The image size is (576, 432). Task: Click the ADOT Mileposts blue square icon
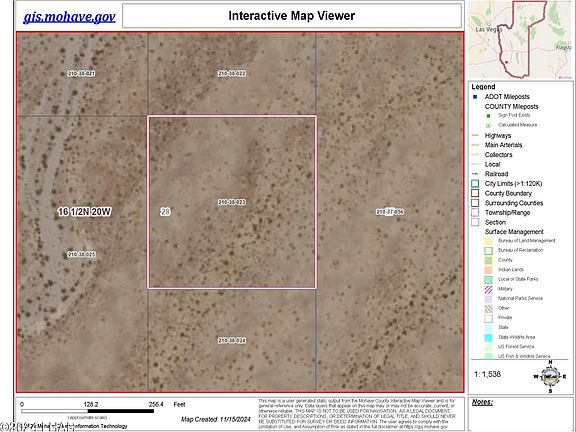click(475, 97)
